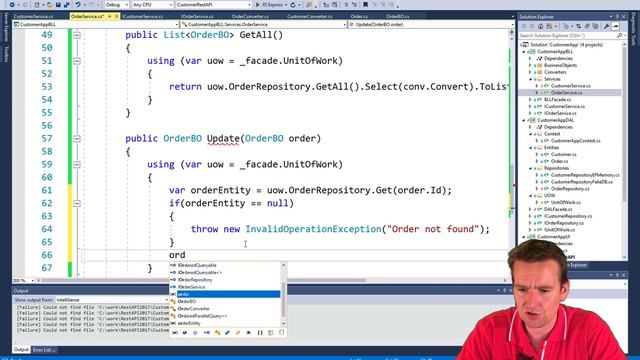The width and height of the screenshot is (640, 360).
Task: Collapse the CustomerAppDAL project node
Action: click(524, 120)
